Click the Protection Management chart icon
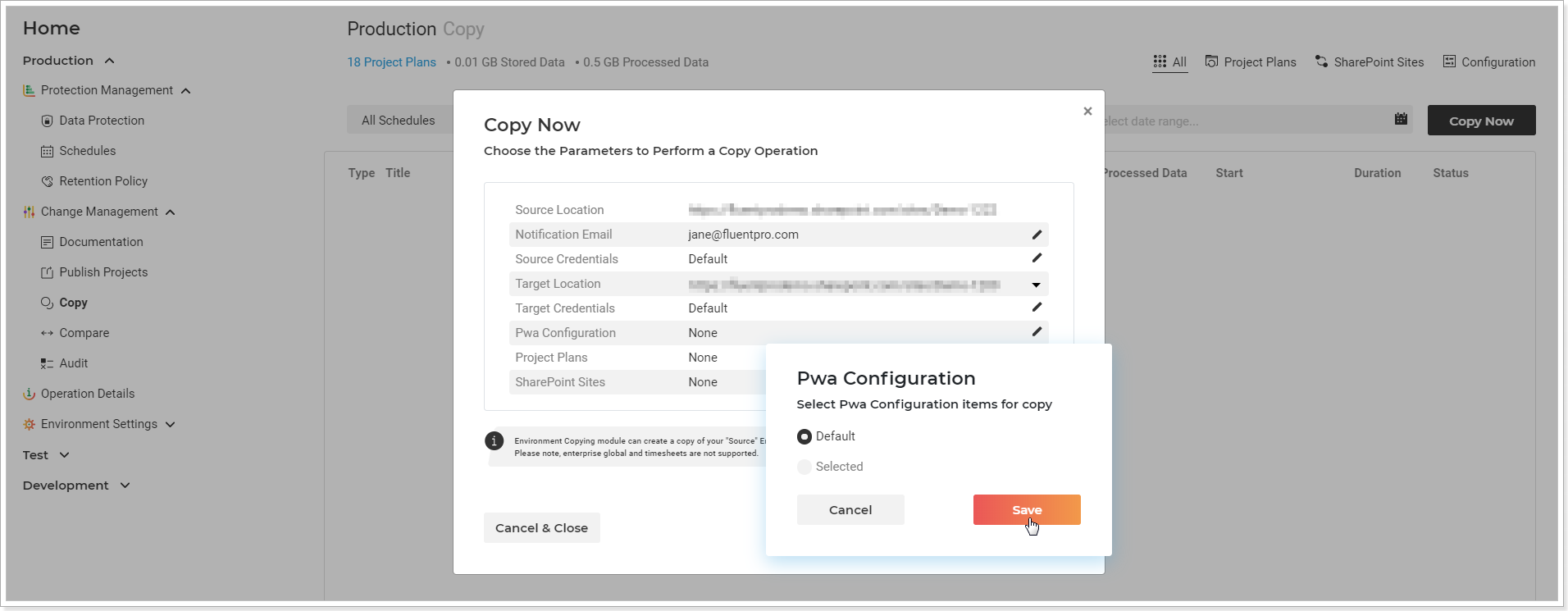 click(30, 90)
